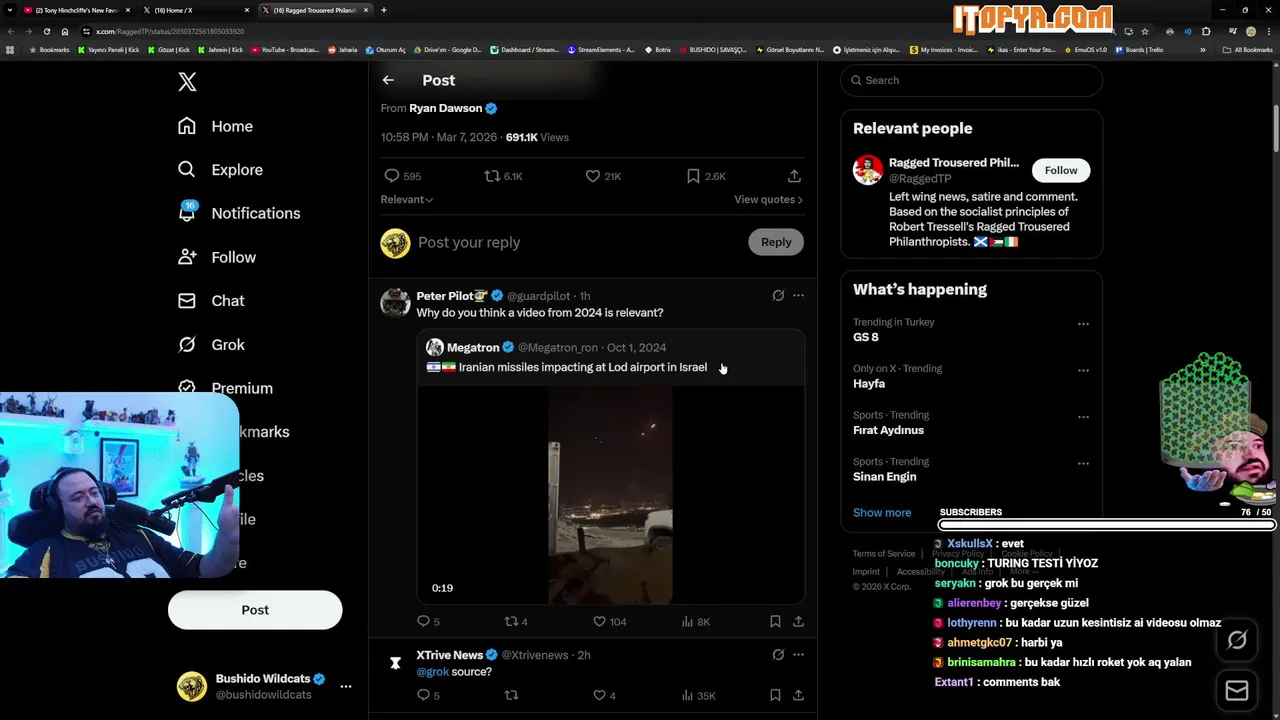Viewport: 1280px width, 720px height.
Task: Open more options for Sinan Engin trend
Action: pyautogui.click(x=1083, y=464)
